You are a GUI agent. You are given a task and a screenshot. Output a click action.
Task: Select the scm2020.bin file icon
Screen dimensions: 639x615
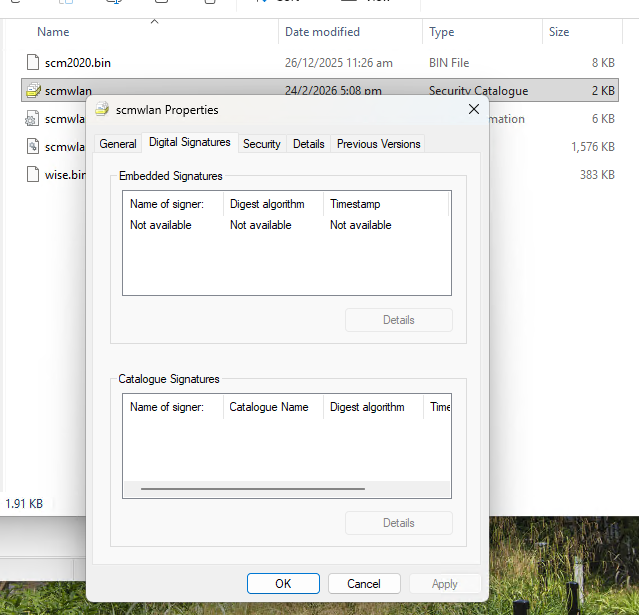33,62
